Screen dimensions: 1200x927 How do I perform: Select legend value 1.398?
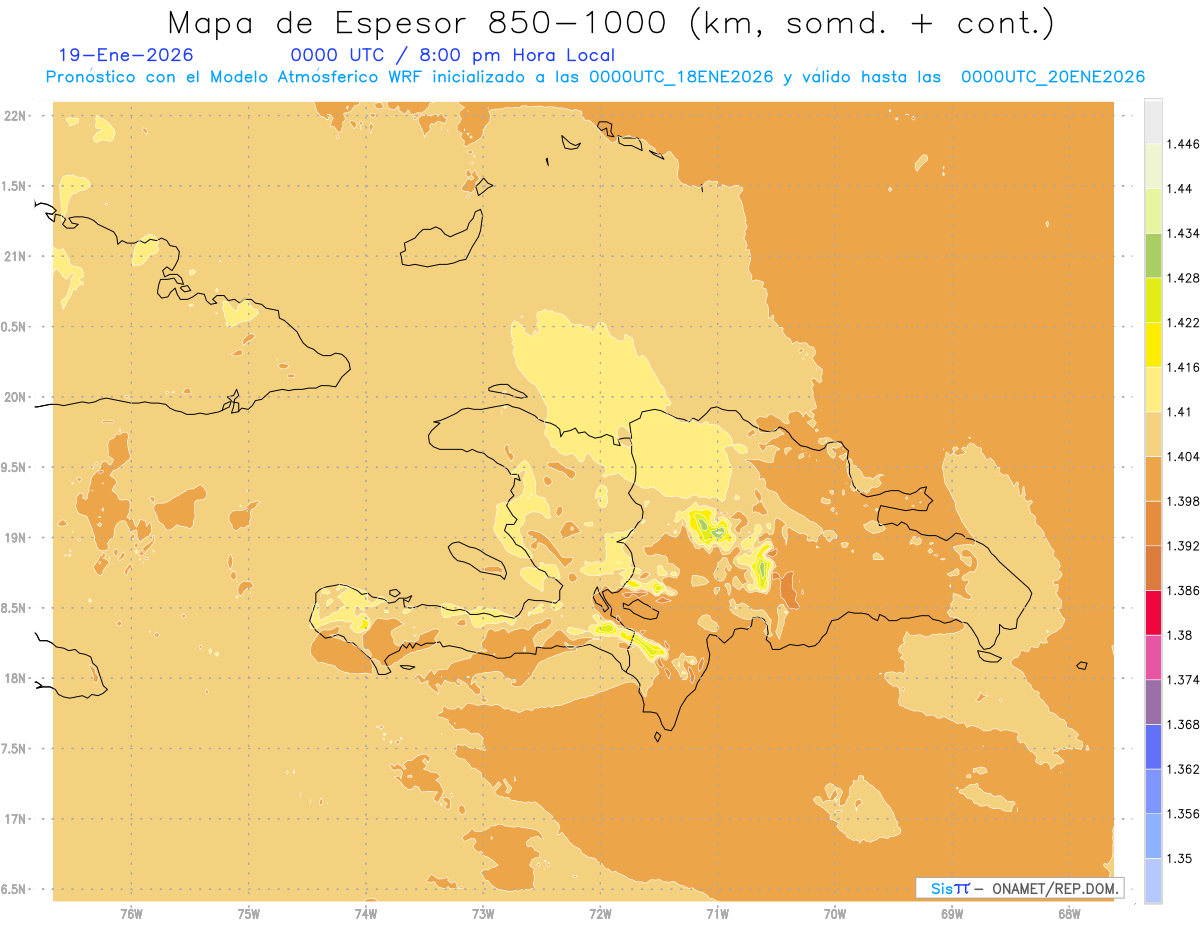1181,501
